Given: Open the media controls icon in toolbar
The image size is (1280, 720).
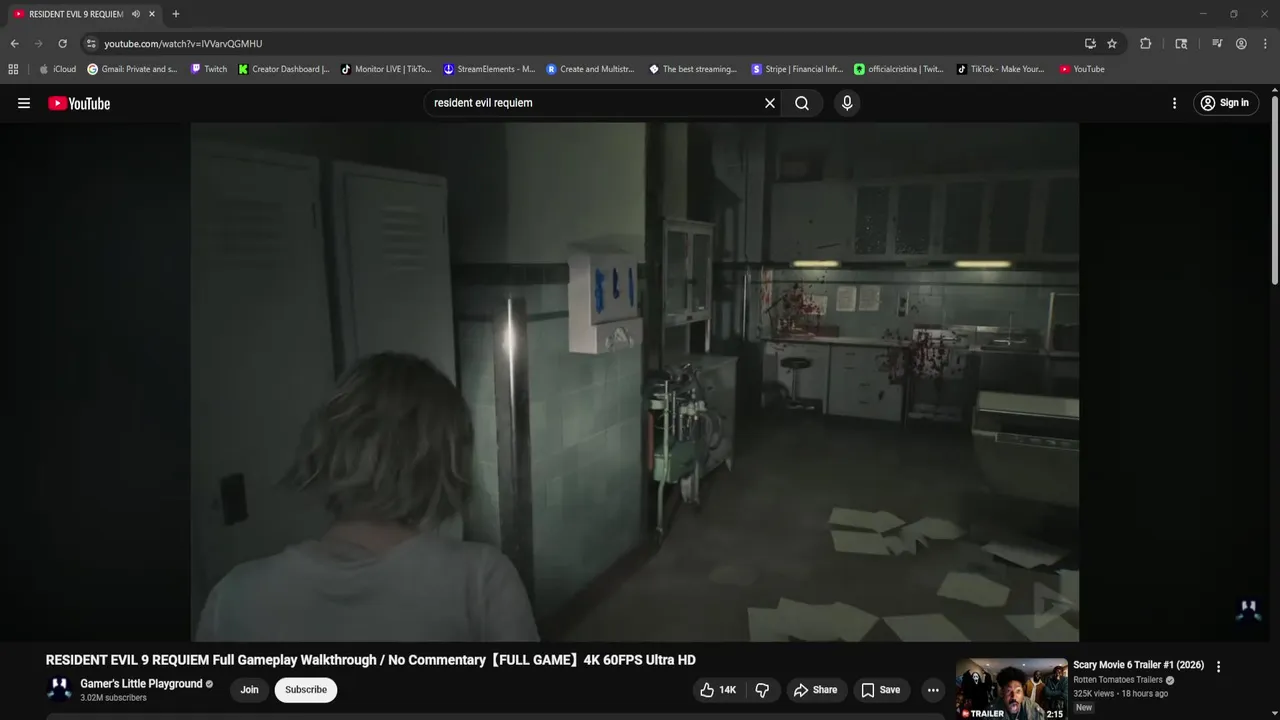Looking at the screenshot, I should coord(1217,44).
